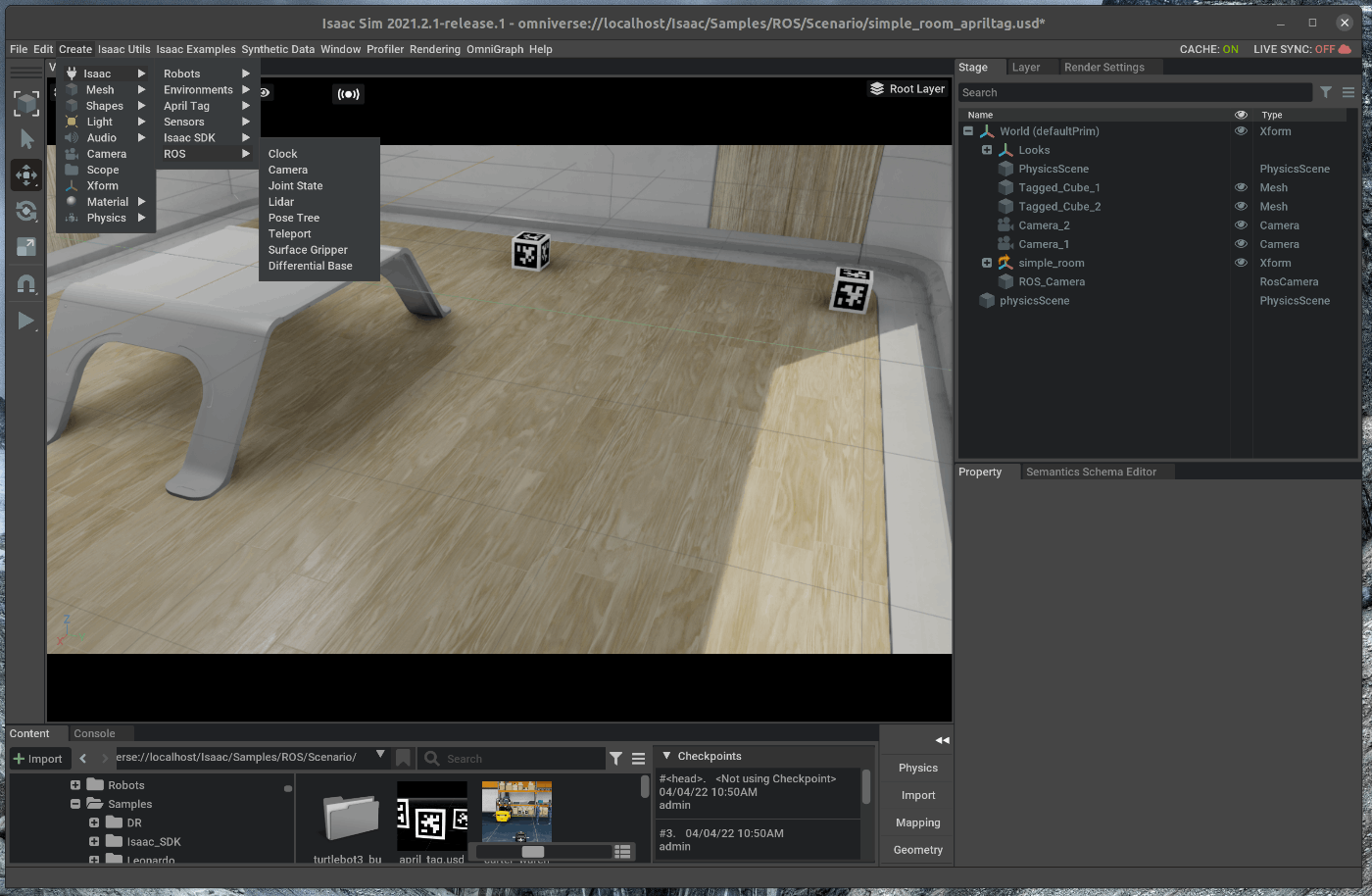Click the visibility column header eye

click(1241, 115)
